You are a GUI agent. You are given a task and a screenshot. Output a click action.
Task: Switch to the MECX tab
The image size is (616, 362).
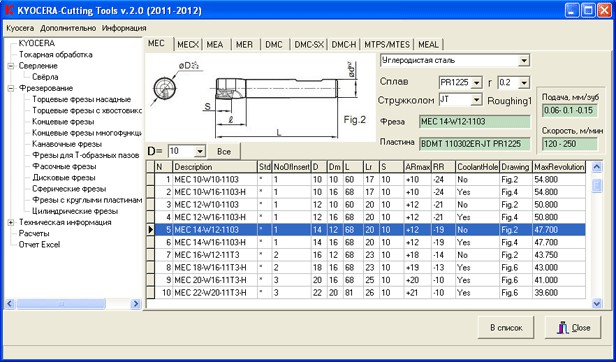pyautogui.click(x=188, y=45)
